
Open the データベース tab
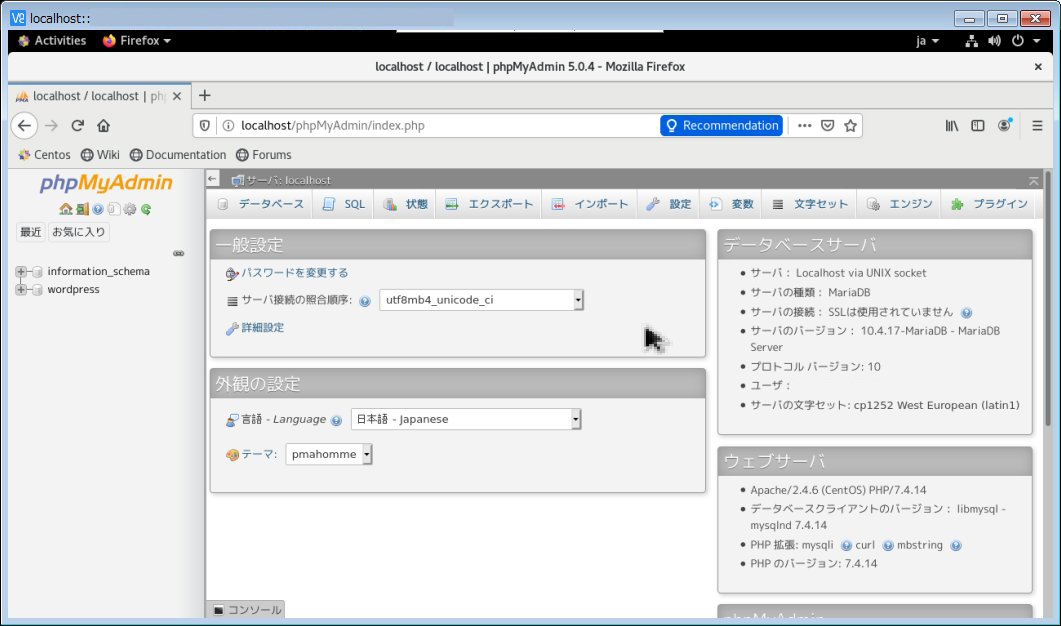click(261, 204)
